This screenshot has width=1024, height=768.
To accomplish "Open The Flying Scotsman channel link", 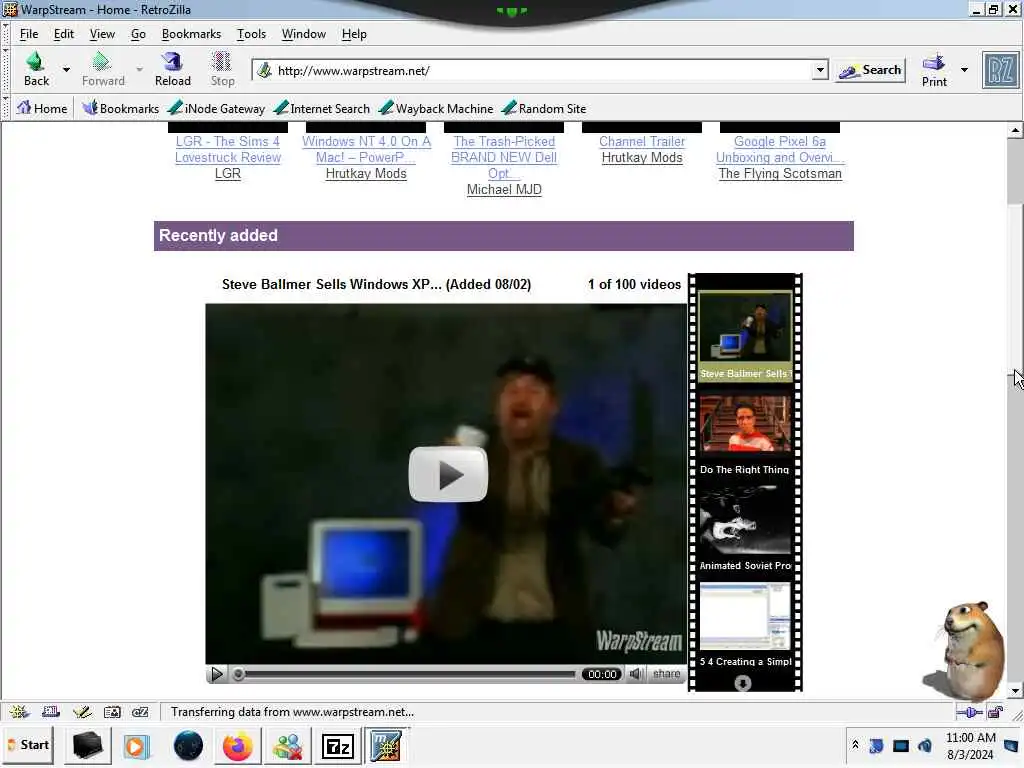I will point(780,174).
